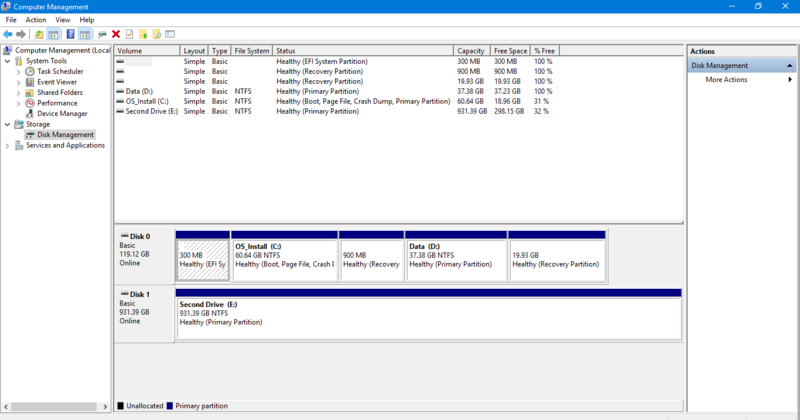The width and height of the screenshot is (800, 420).
Task: Click the Computer Management root icon
Action: pos(8,50)
